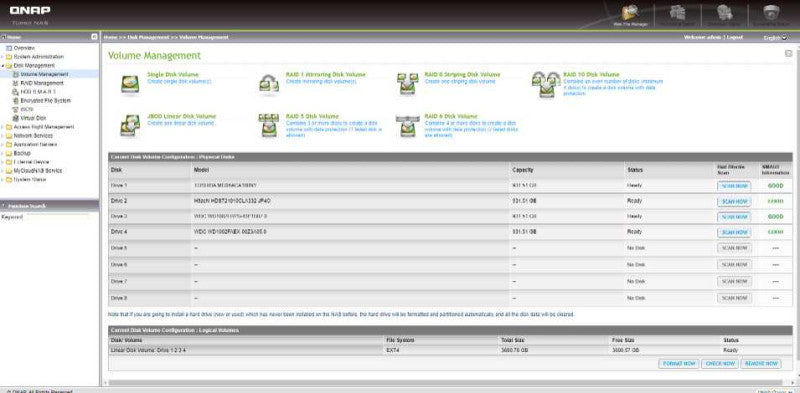800x393 pixels.
Task: Click the RAID 5 Disk Volume icon
Action: [269, 126]
